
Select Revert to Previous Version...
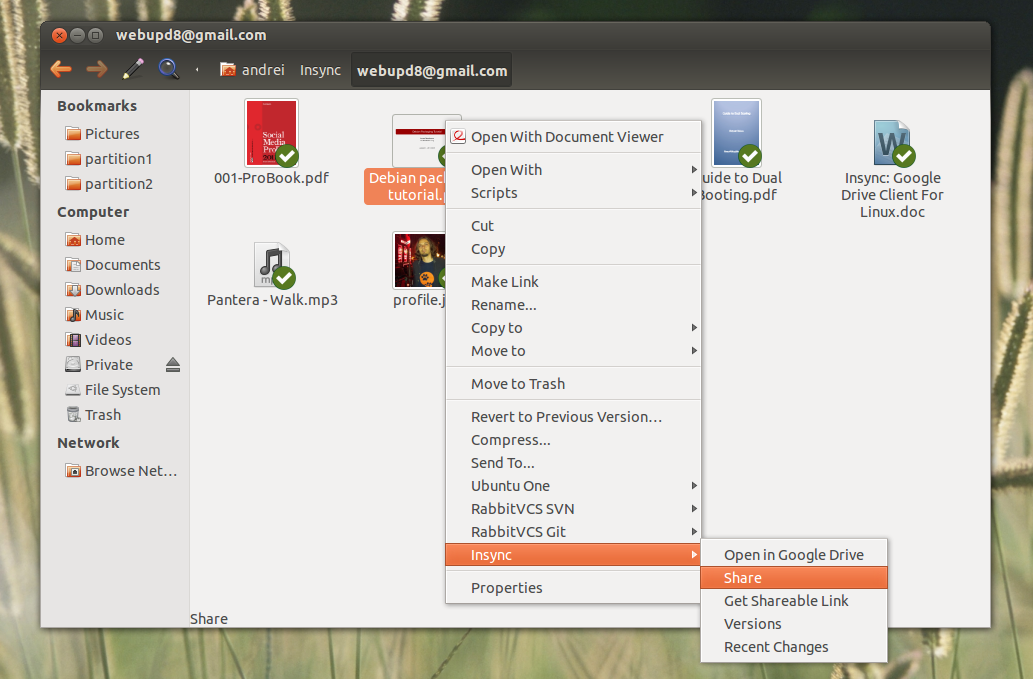573,417
